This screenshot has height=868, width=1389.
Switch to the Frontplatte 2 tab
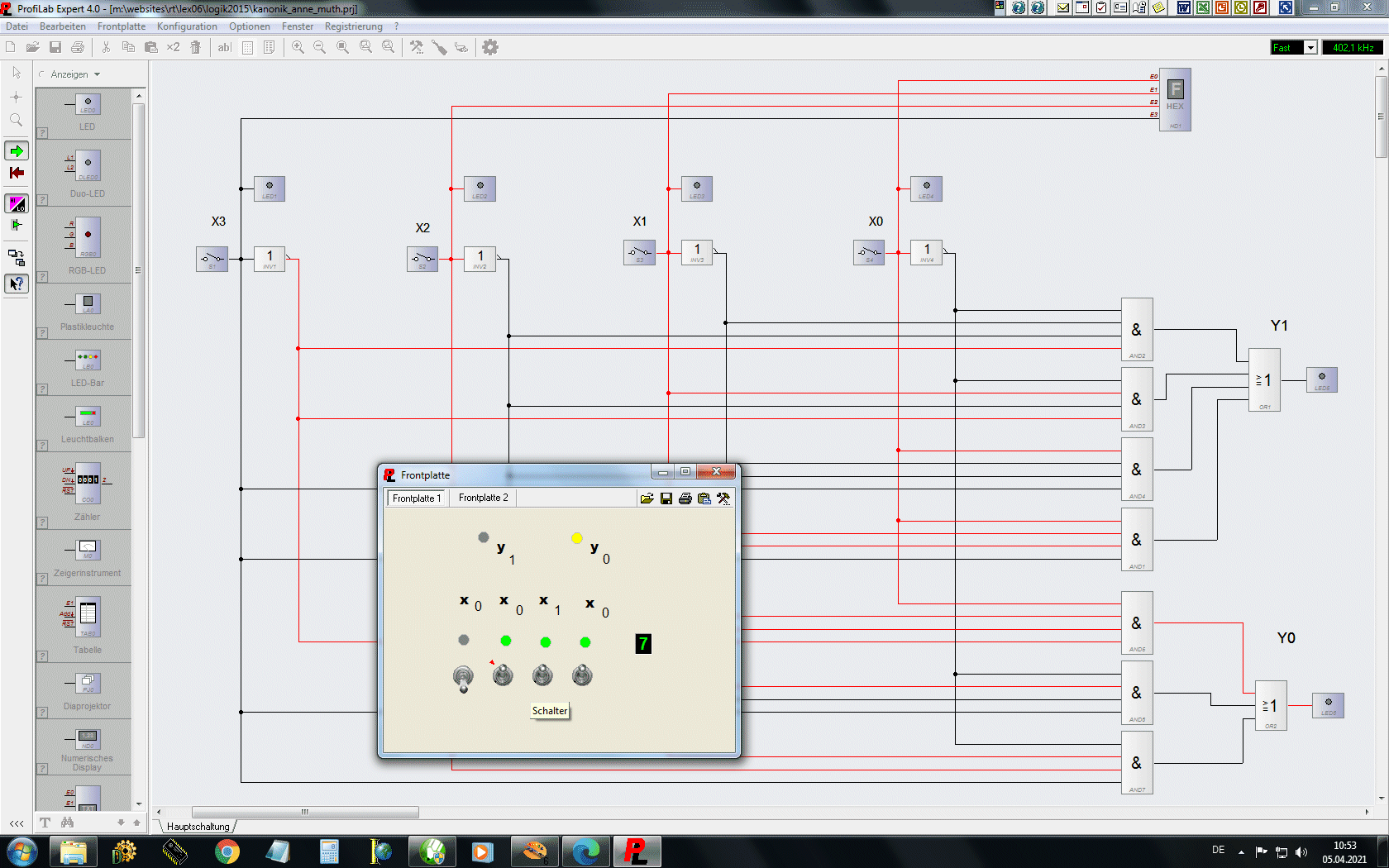(x=484, y=498)
